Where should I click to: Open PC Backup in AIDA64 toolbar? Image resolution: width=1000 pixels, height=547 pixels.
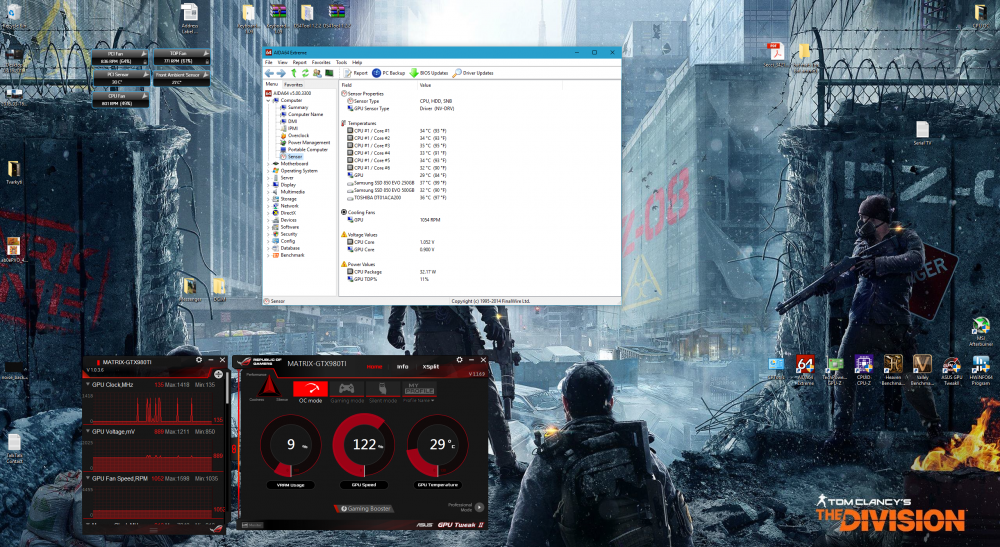pos(388,73)
